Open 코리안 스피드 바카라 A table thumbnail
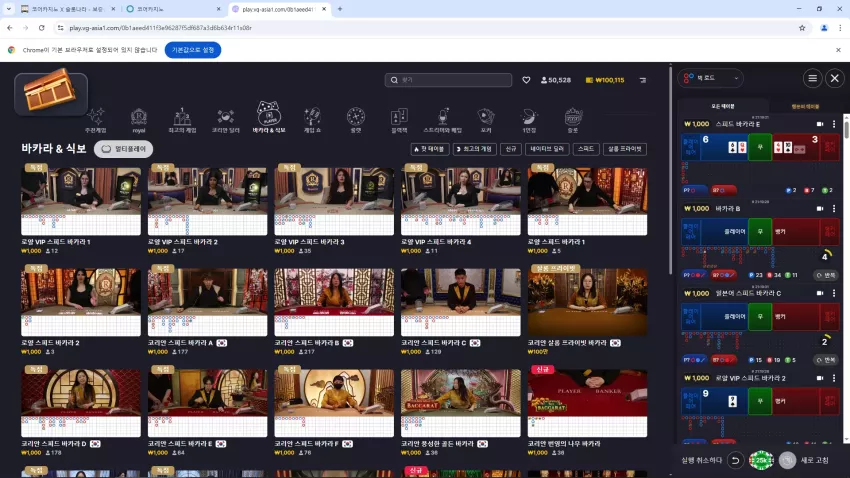Viewport: 850px width, 478px height. pyautogui.click(x=207, y=302)
